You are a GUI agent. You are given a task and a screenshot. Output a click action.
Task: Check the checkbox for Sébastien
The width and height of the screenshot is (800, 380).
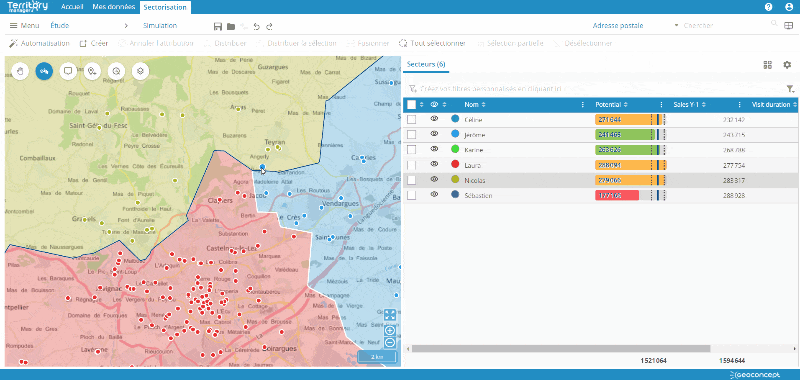(411, 195)
